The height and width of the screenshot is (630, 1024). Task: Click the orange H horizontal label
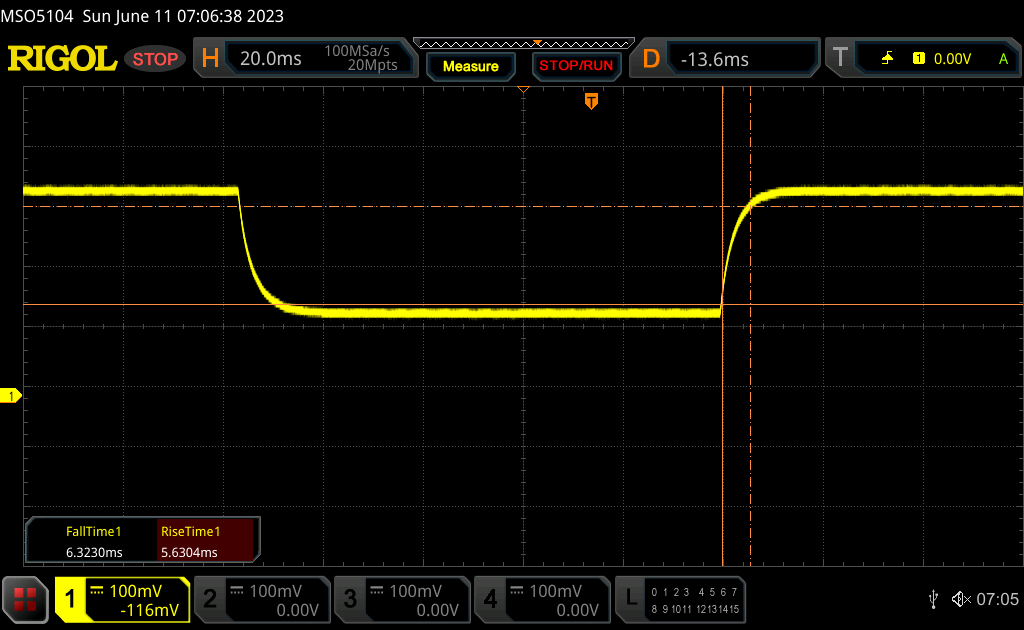click(x=210, y=59)
